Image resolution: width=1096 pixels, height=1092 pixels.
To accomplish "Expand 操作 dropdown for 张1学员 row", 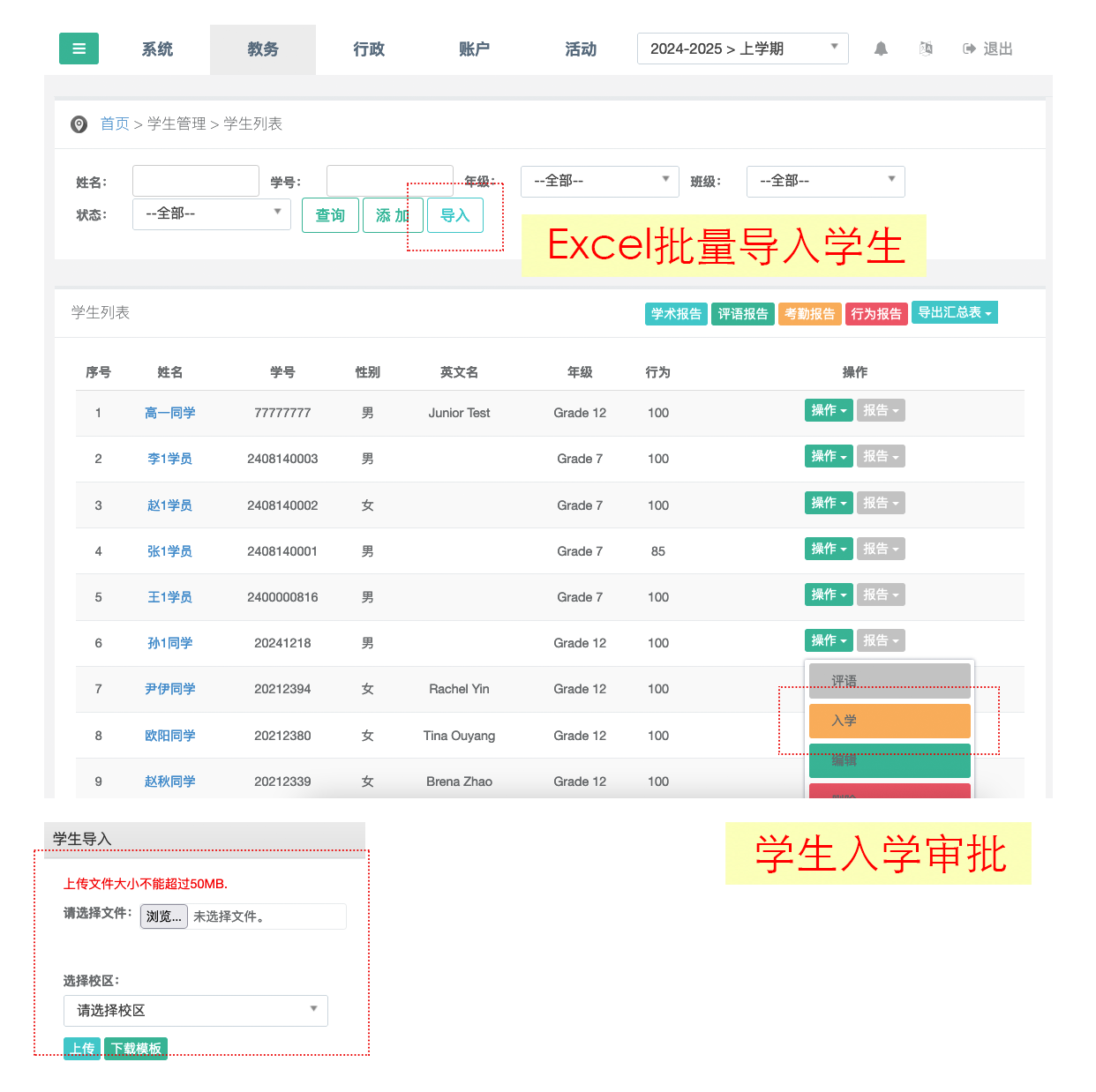I will pos(829,549).
